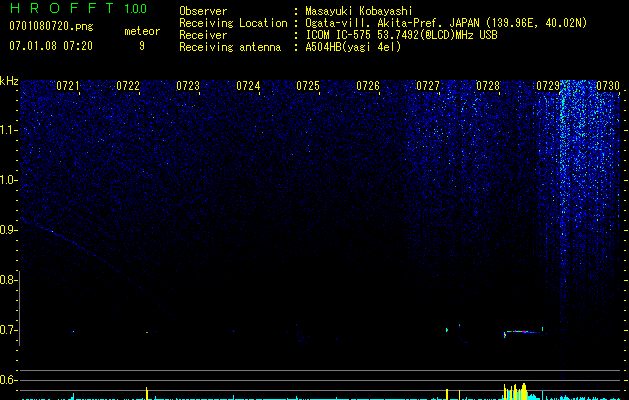
Task: Click the receiver ICOM IC-575 frequency text
Action: [x=401, y=35]
